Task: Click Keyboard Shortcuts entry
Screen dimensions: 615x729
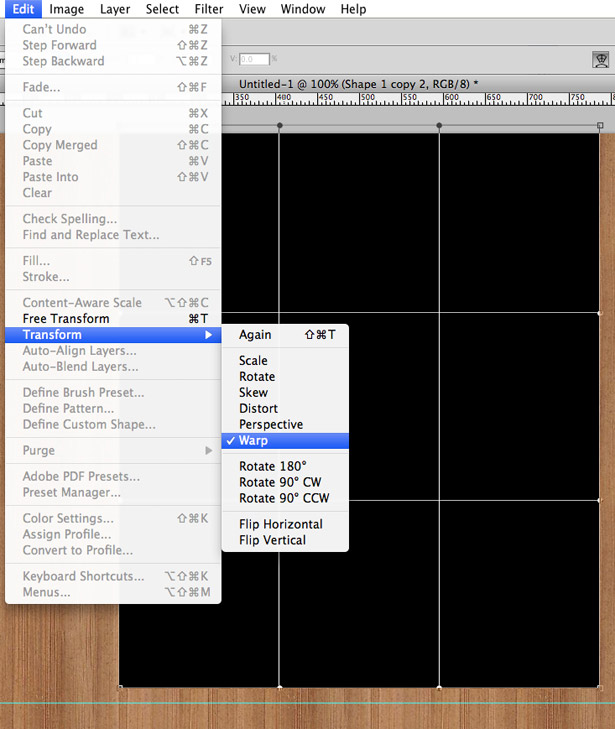Action: pos(113,576)
